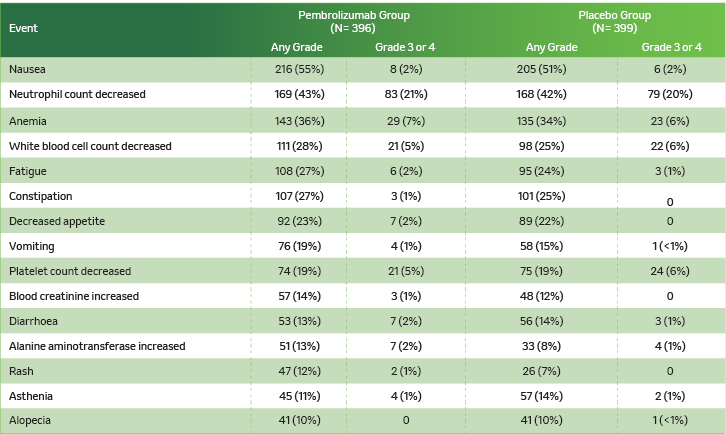Click the 216 (55%) nausea value cell
Screen dimensions: 726x434
pos(297,69)
